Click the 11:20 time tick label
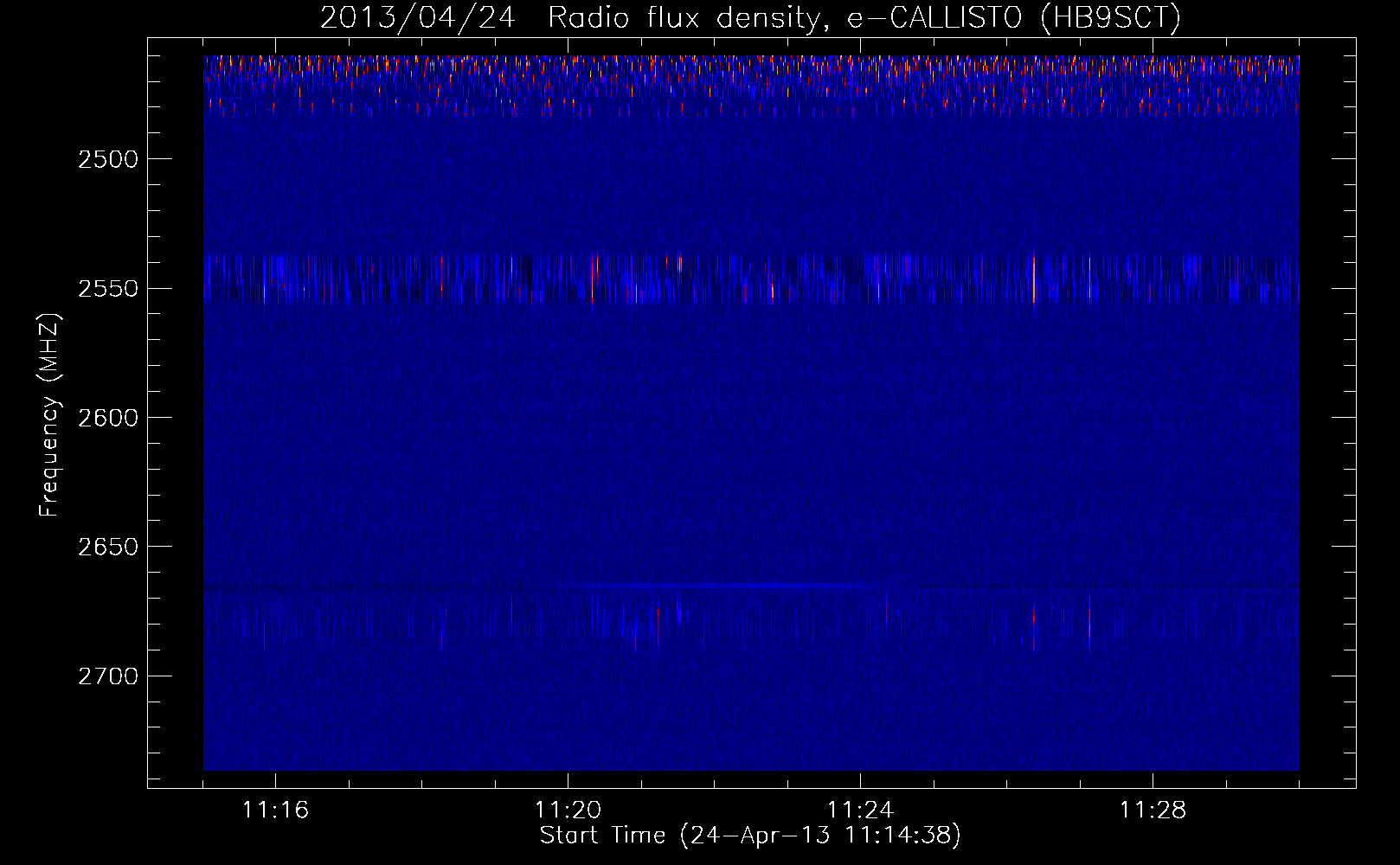 [568, 811]
